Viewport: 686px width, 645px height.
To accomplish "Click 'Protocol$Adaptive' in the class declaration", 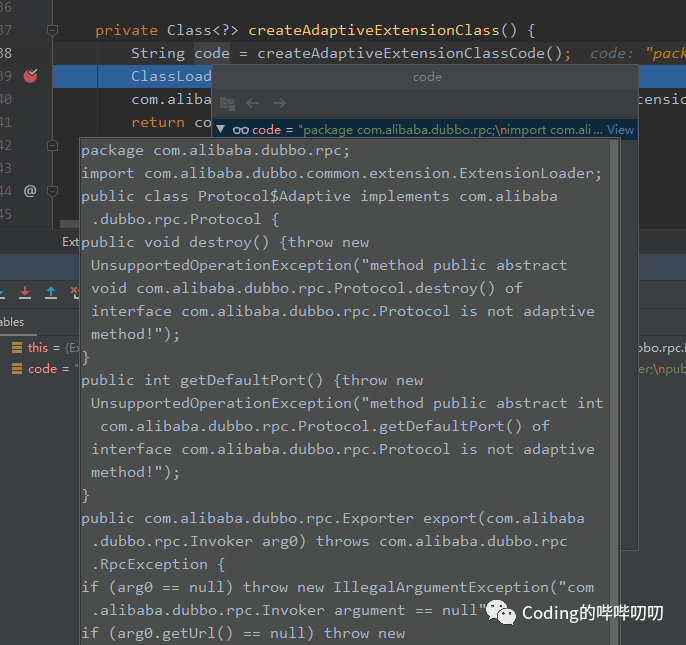I will [x=274, y=196].
